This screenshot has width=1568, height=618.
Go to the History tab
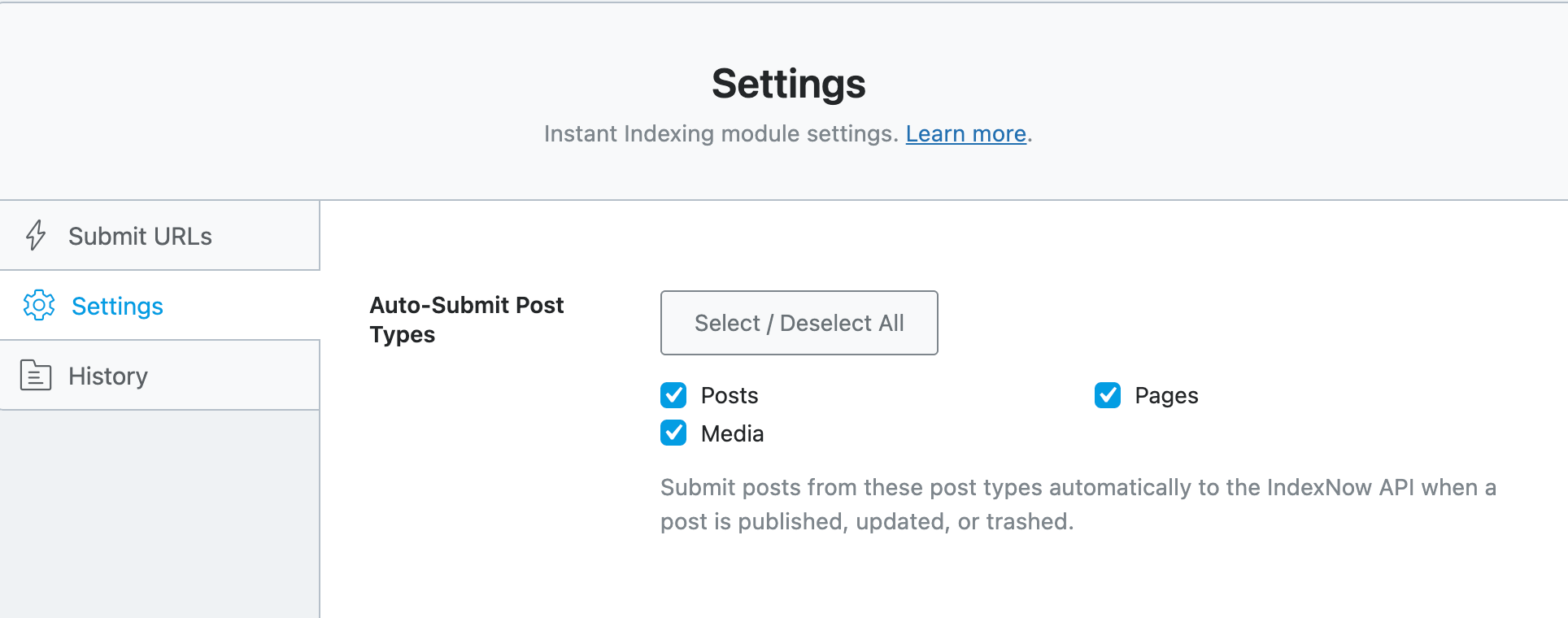(x=108, y=376)
